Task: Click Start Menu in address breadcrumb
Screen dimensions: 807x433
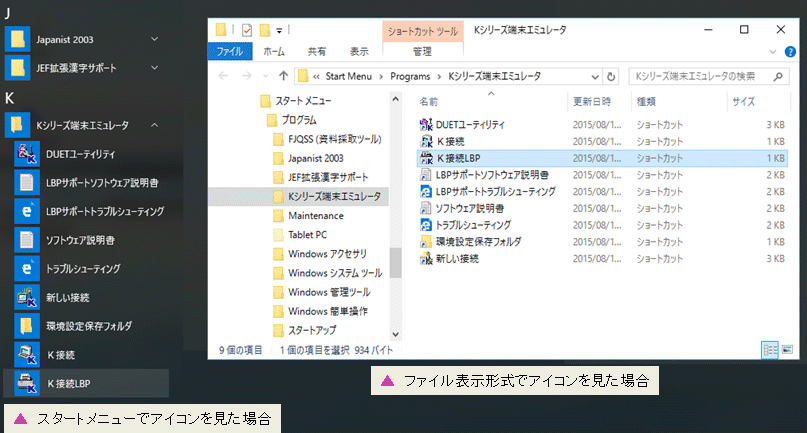Action: 348,77
